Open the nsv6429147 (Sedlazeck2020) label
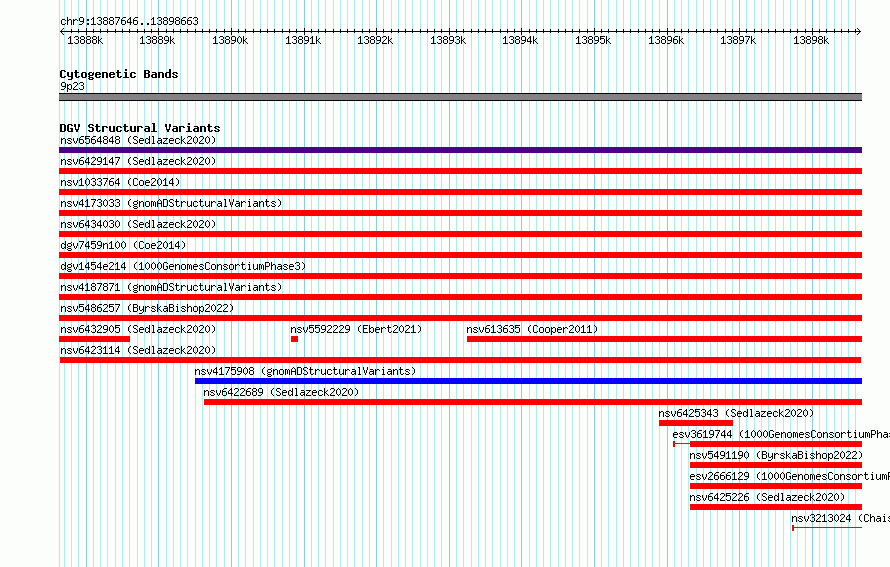Viewport: 890px width, 567px height. (138, 161)
